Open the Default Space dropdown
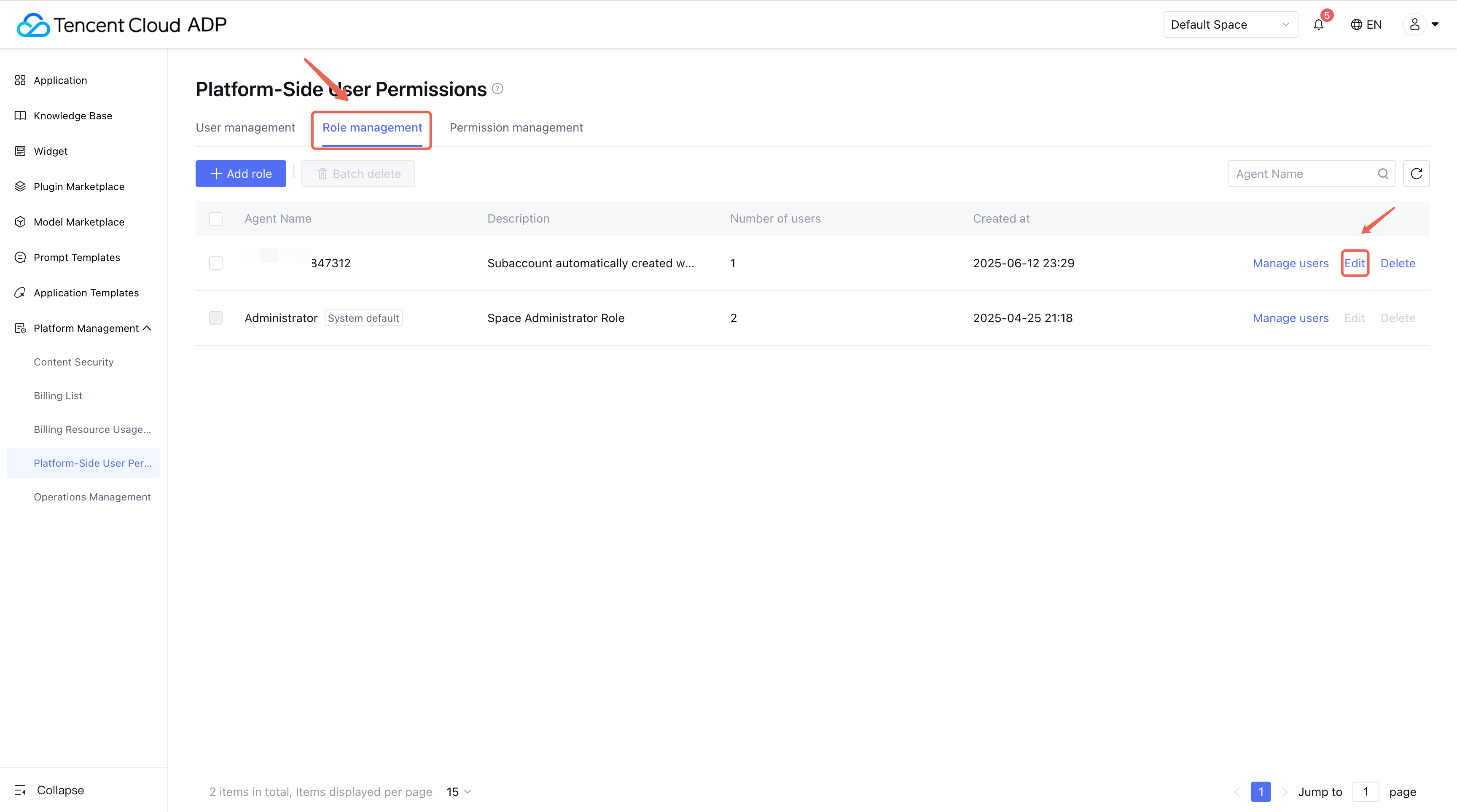1457x812 pixels. 1230,25
